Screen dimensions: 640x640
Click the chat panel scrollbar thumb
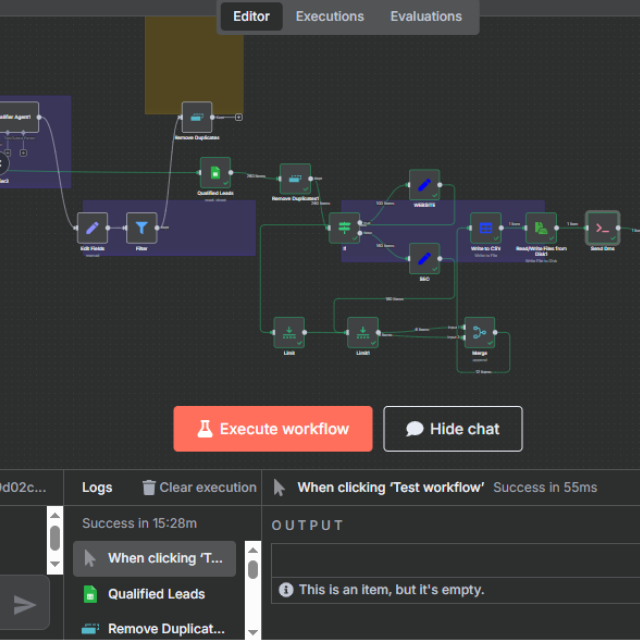click(x=55, y=538)
